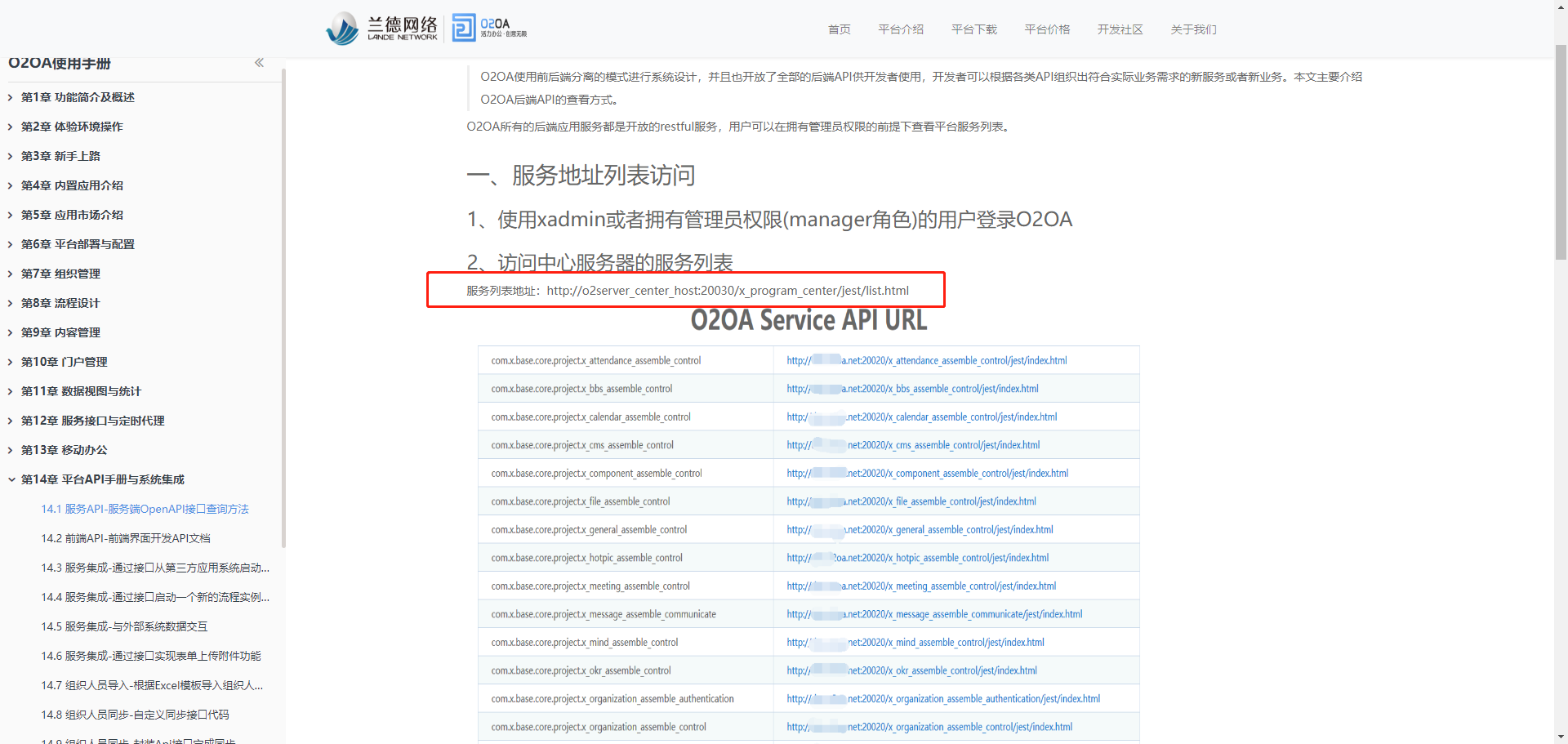The width and height of the screenshot is (1568, 744).
Task: Click com.x.base.core.project.x_calendar_assemble_control table cell
Action: coord(626,417)
